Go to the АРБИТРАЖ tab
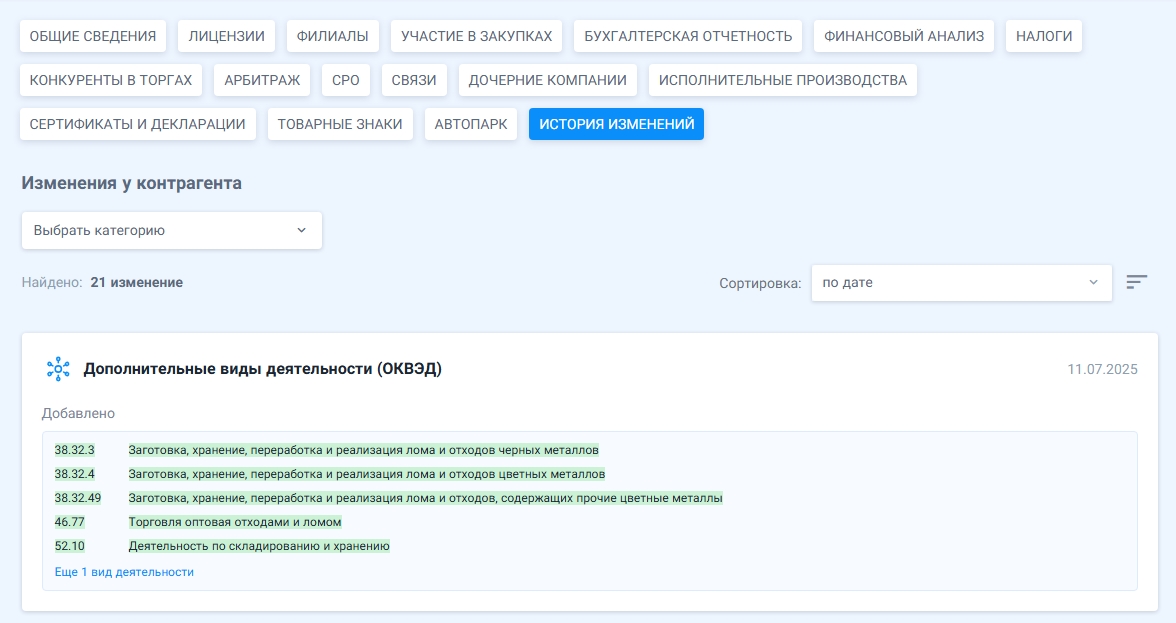The height and width of the screenshot is (623, 1176). [262, 80]
